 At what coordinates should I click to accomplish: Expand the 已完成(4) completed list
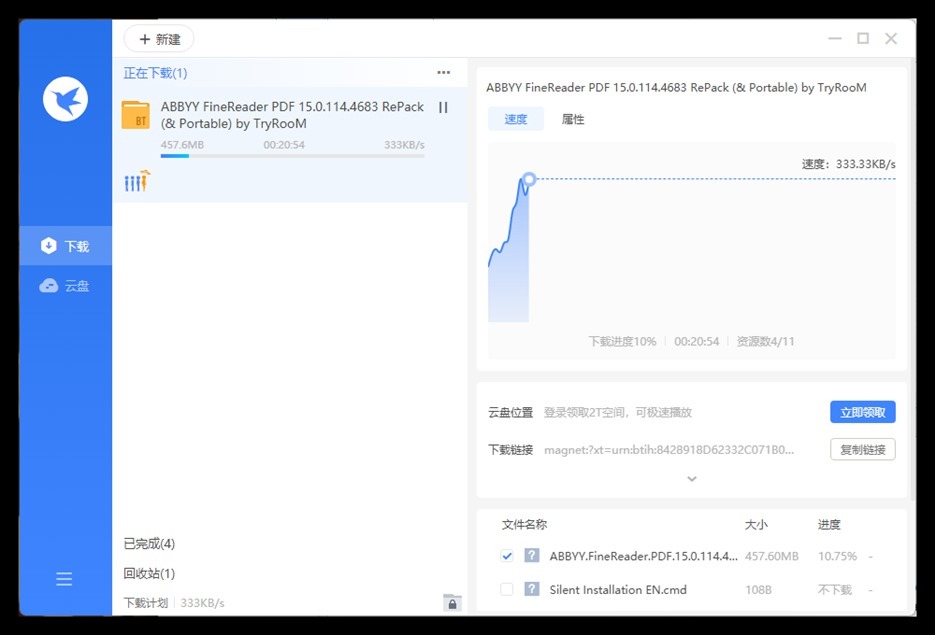coord(149,544)
